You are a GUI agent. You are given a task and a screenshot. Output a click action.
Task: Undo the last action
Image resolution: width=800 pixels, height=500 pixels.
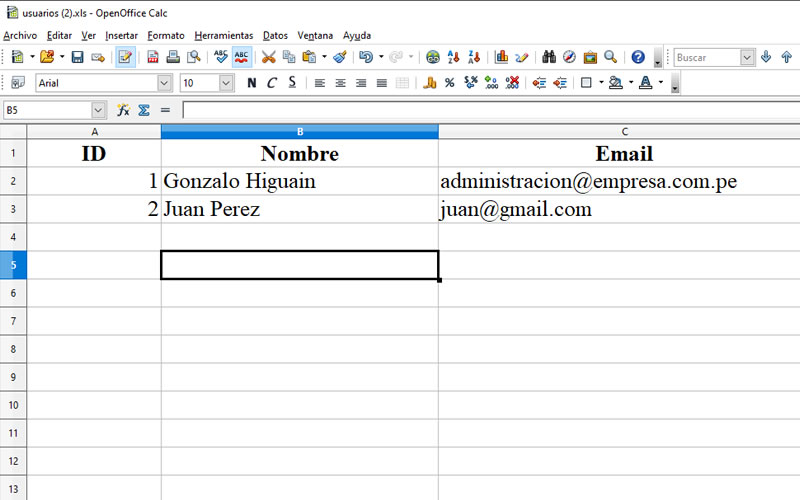[x=366, y=57]
